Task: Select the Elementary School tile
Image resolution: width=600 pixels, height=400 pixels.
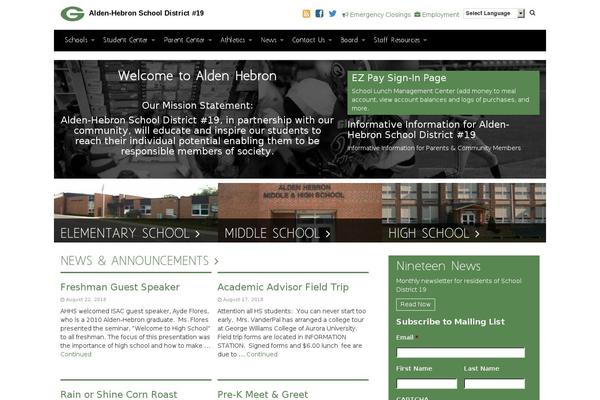Action: click(x=136, y=212)
